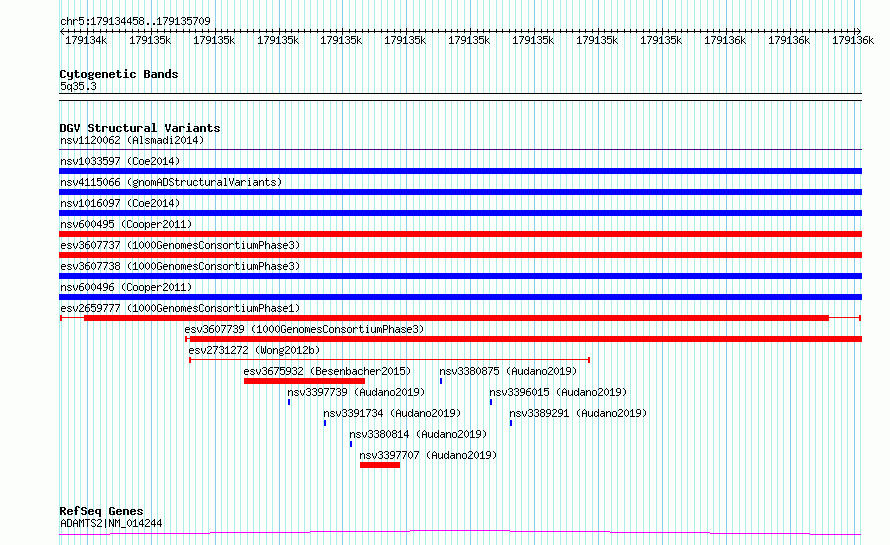Select the nsv3396015 (Audano2019) label
This screenshot has height=545, width=890.
click(x=558, y=392)
